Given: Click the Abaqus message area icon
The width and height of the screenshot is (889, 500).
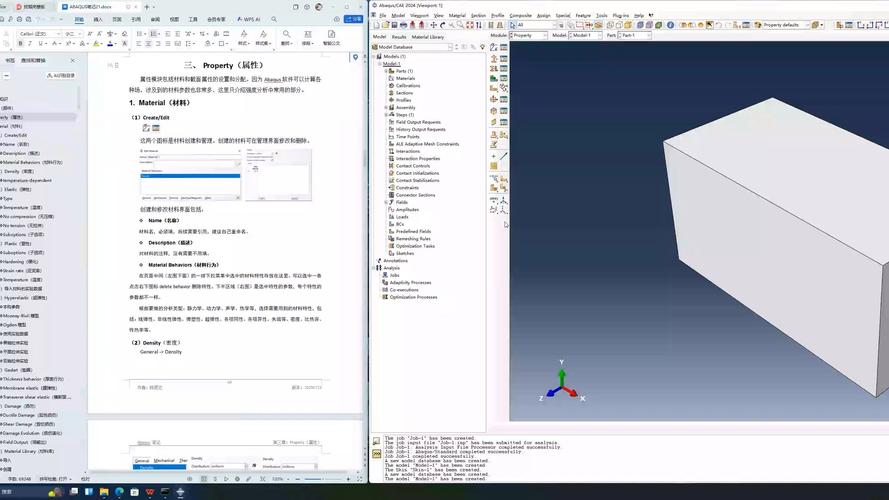Looking at the screenshot, I should 376,441.
